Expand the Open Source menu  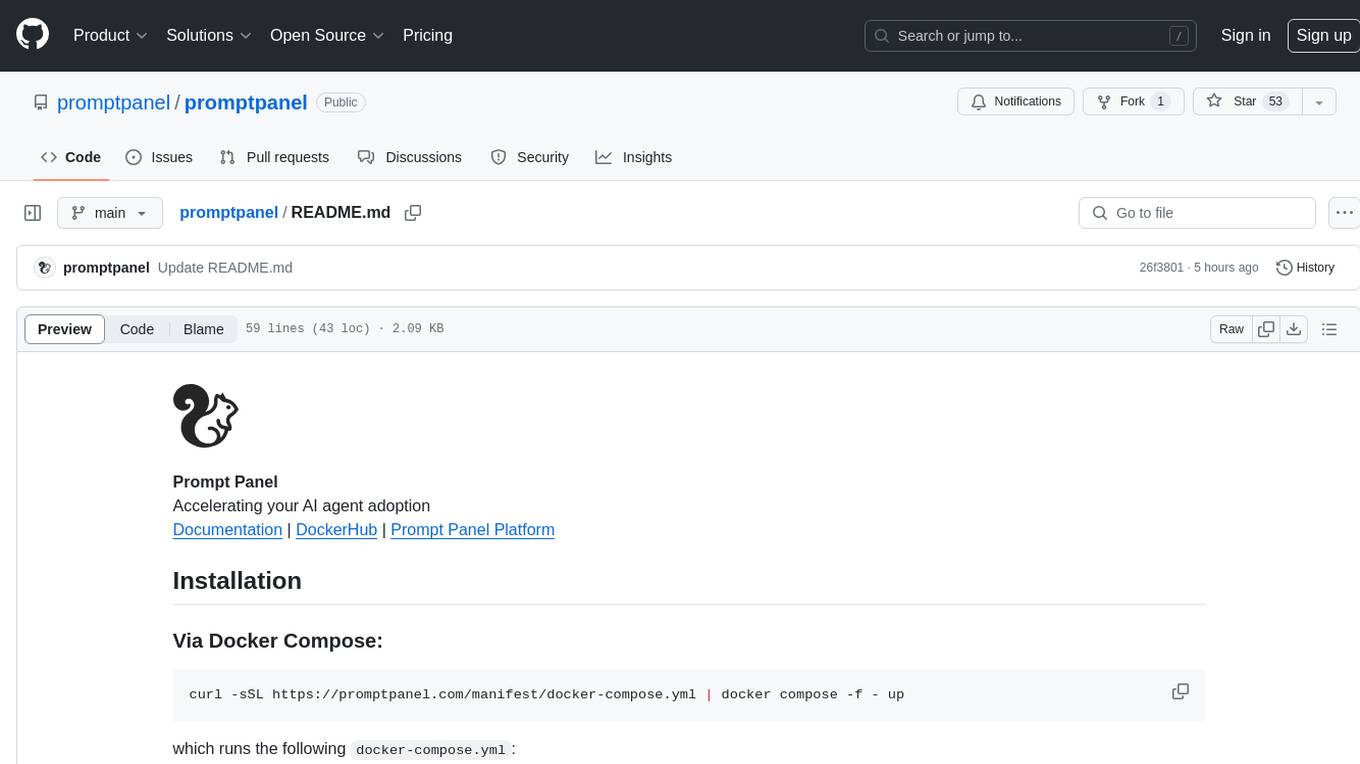[327, 35]
